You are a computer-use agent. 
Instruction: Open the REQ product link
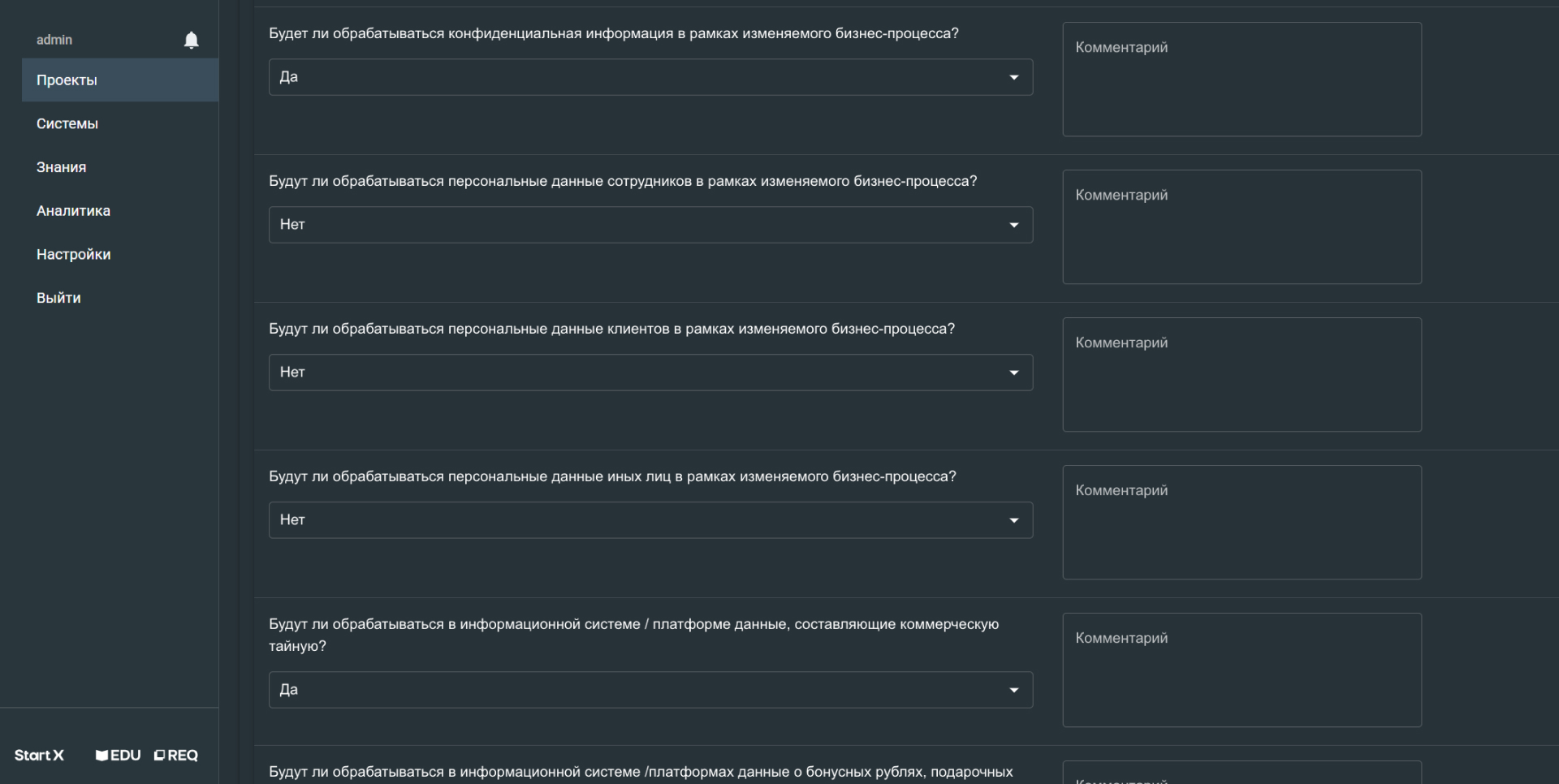(176, 756)
